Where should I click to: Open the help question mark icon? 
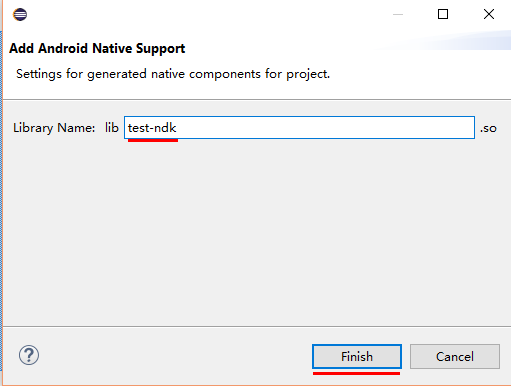coord(29,355)
